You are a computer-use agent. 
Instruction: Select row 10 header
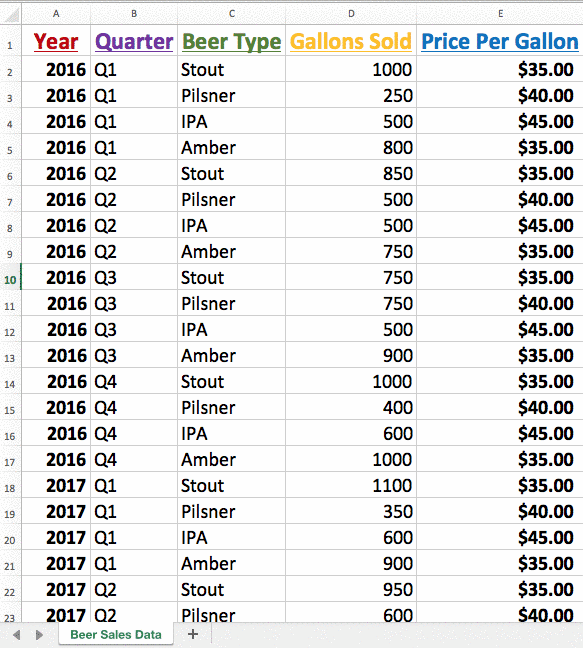tap(10, 277)
